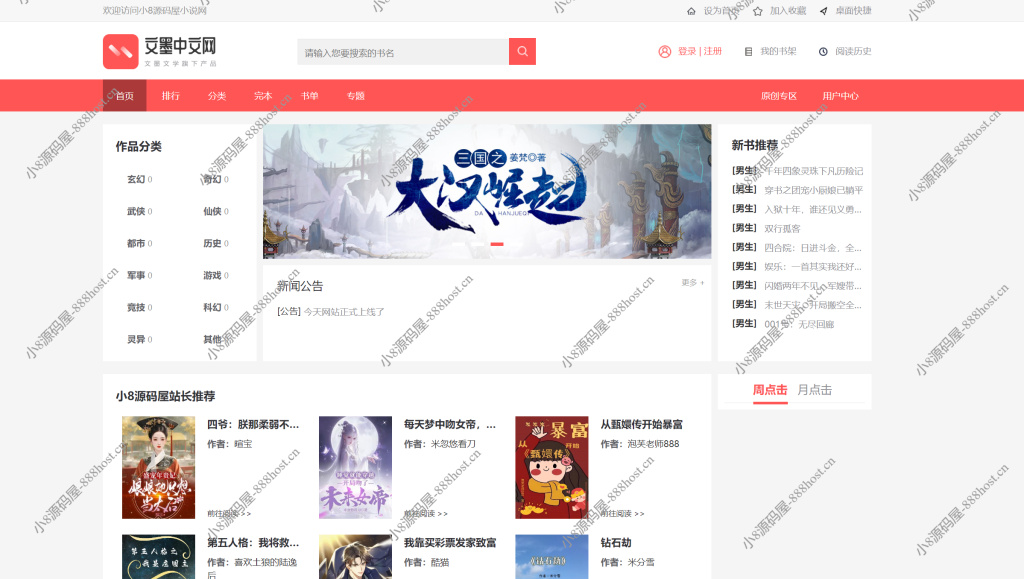Screen dimensions: 1024x579
Task: Click 更多 in news announcements
Action: click(692, 283)
